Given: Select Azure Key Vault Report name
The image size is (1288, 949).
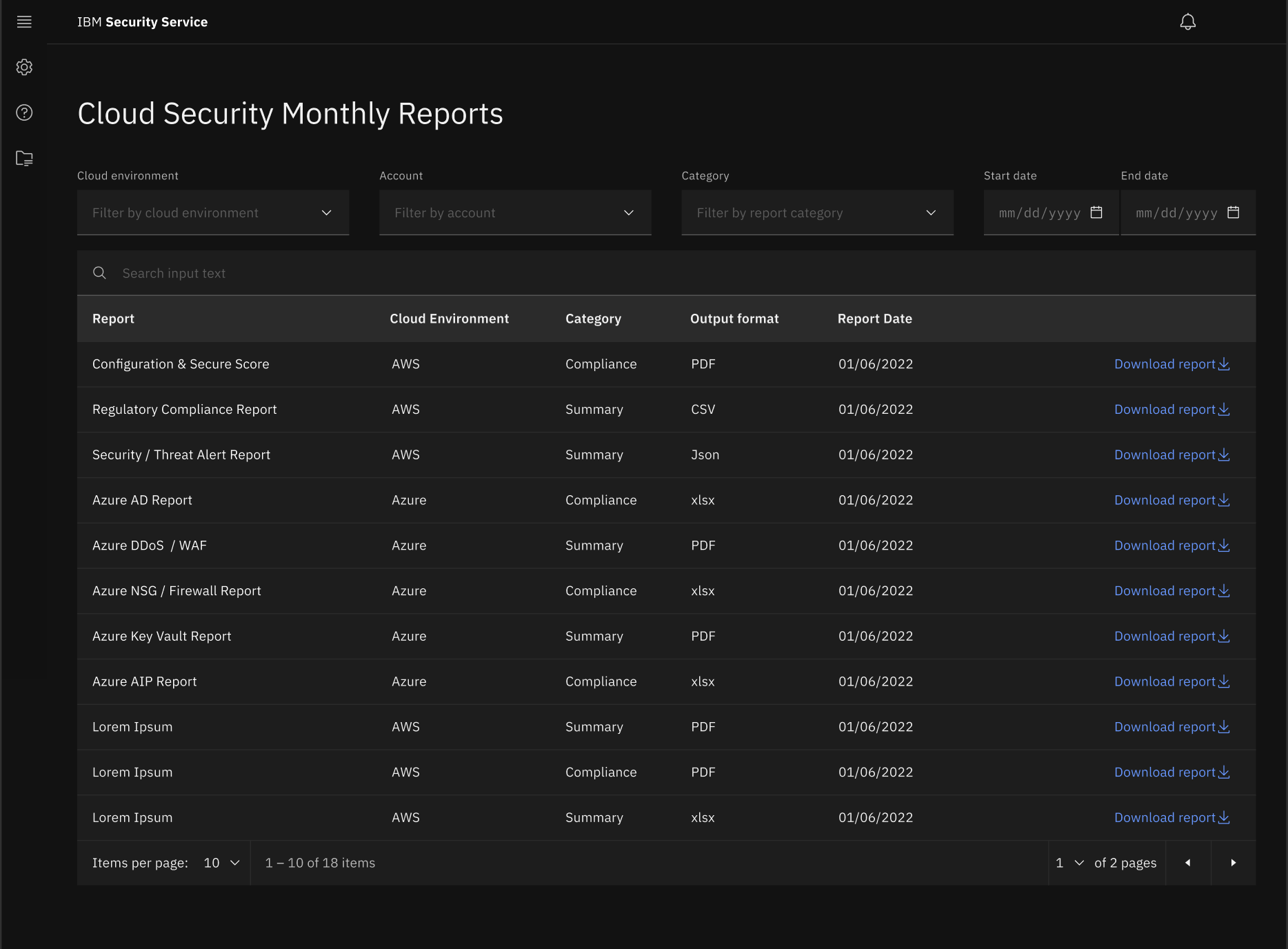Looking at the screenshot, I should tap(161, 637).
